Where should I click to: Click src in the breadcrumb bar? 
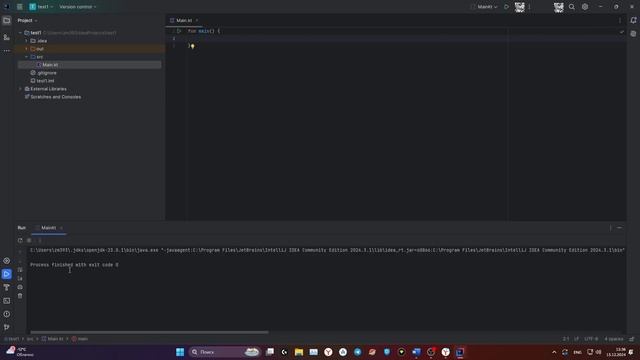click(x=30, y=339)
